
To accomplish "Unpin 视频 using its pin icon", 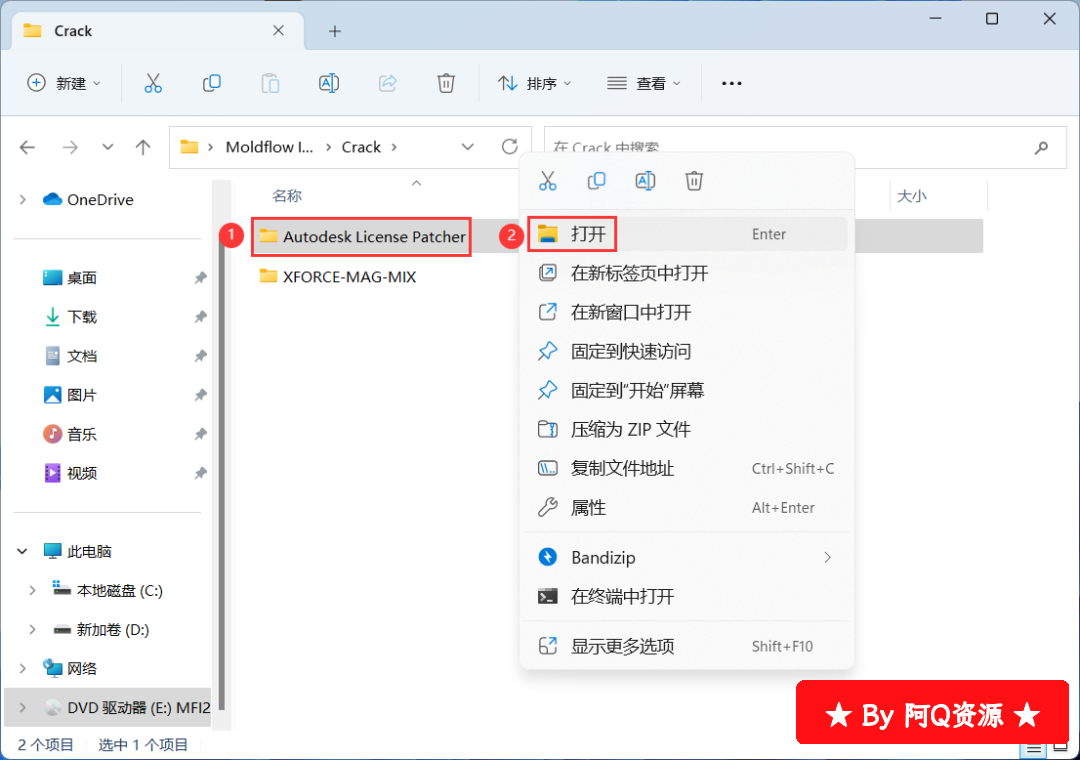I will tap(200, 473).
